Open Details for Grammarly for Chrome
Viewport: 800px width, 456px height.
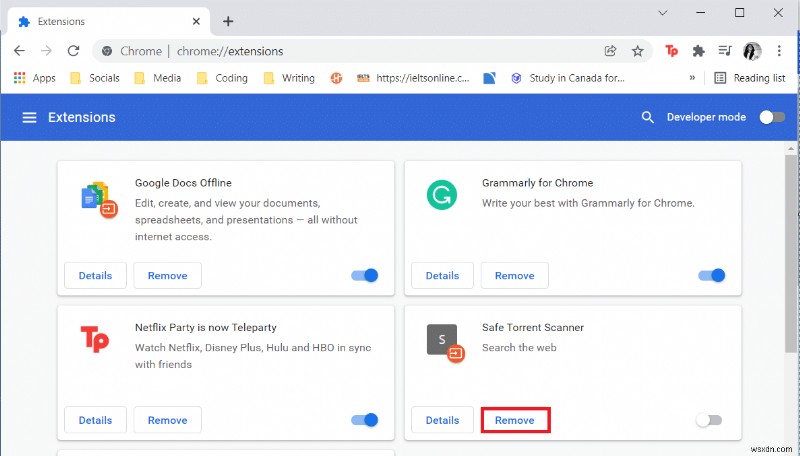click(x=442, y=275)
